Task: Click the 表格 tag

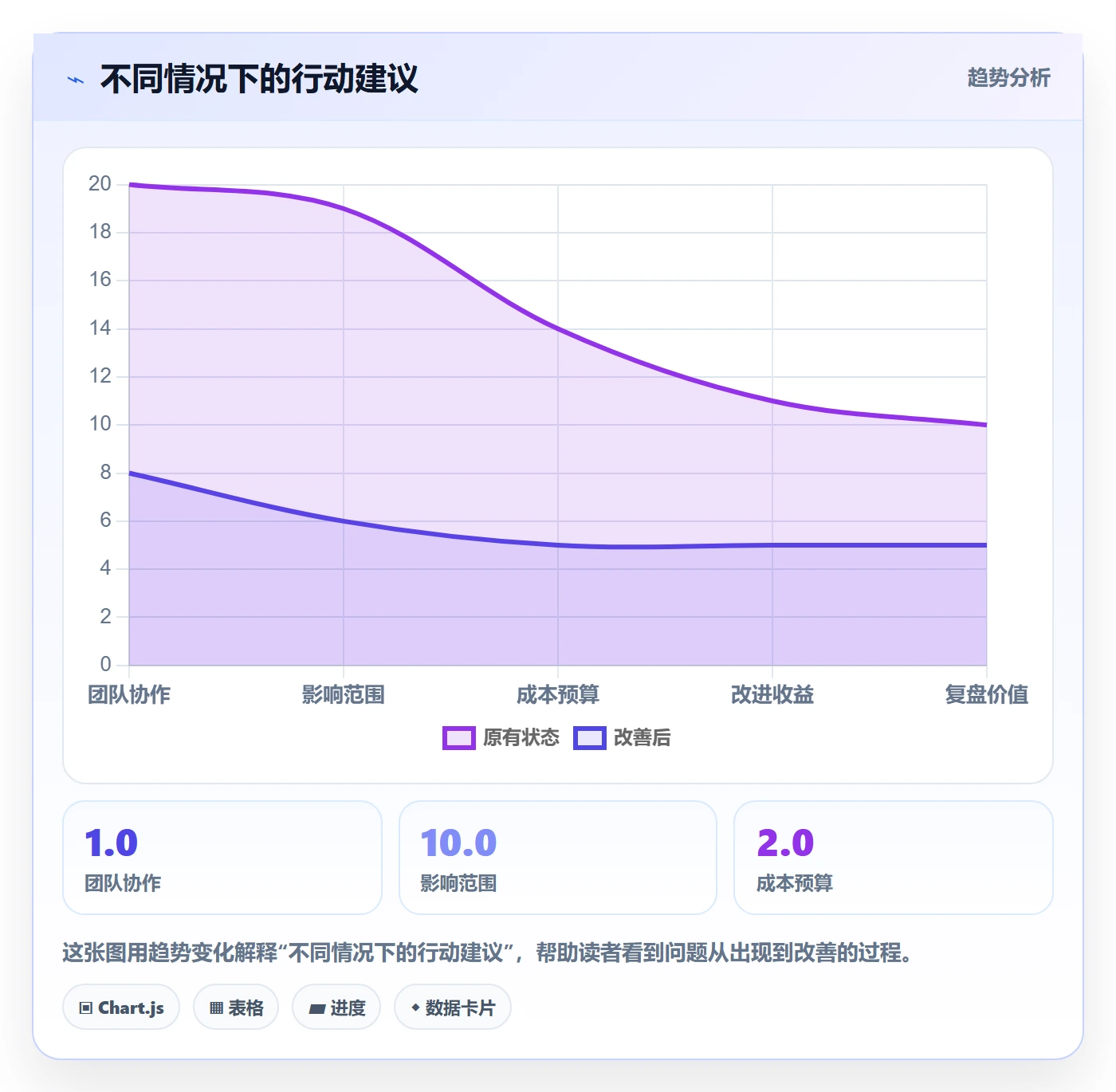Action: pos(236,1008)
